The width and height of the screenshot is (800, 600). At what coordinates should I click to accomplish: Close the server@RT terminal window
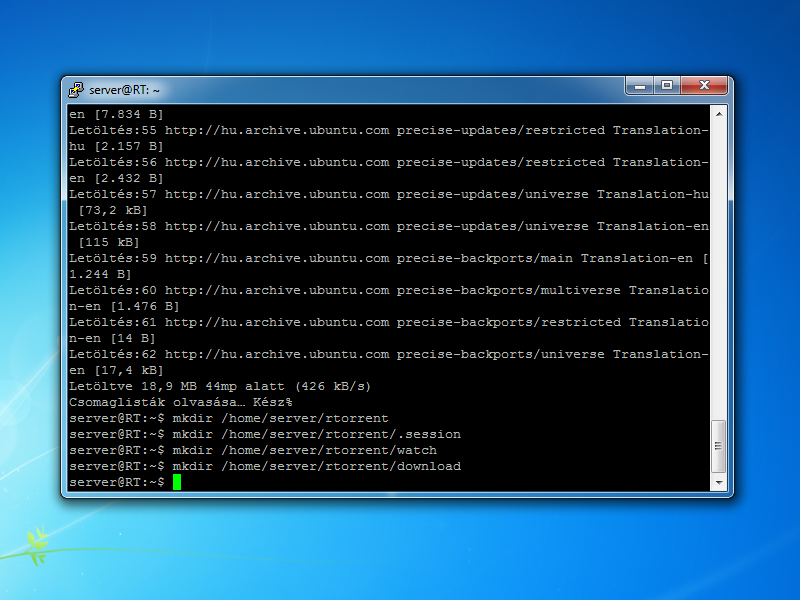pyautogui.click(x=704, y=87)
